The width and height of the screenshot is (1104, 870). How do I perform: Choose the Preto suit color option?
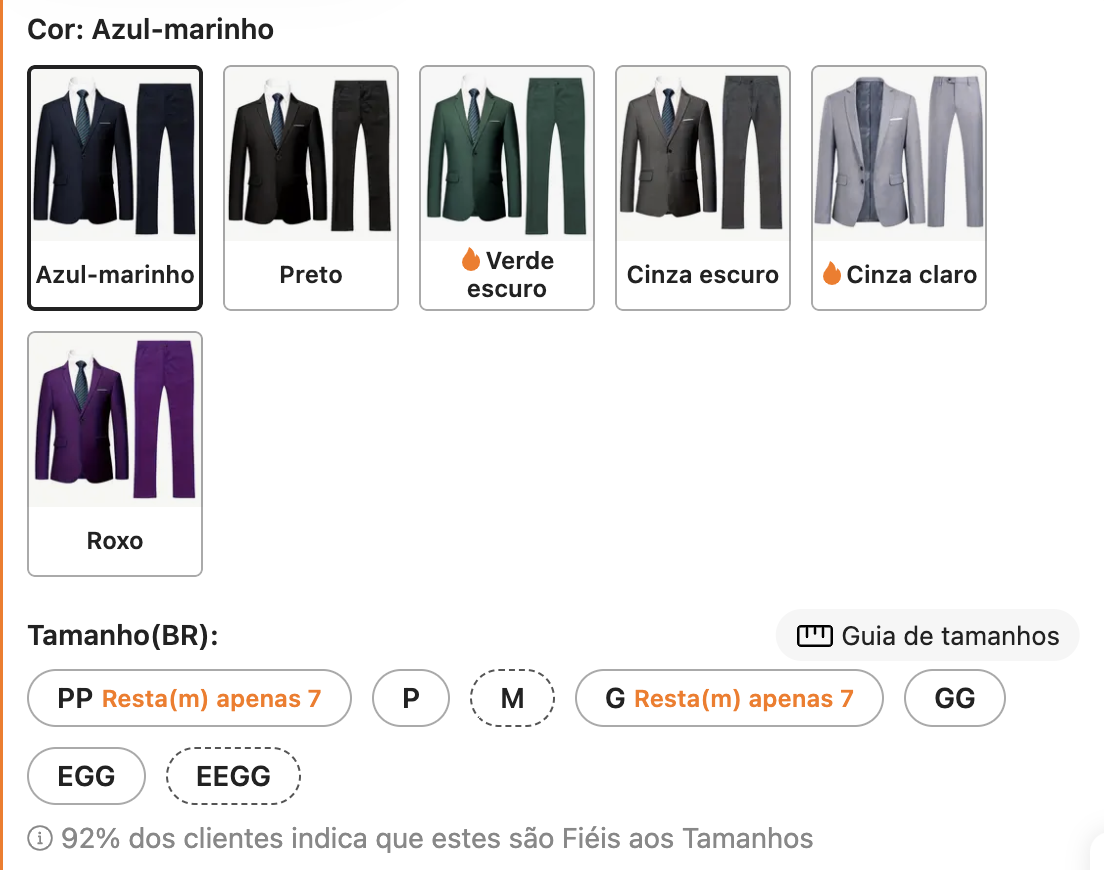tap(311, 188)
